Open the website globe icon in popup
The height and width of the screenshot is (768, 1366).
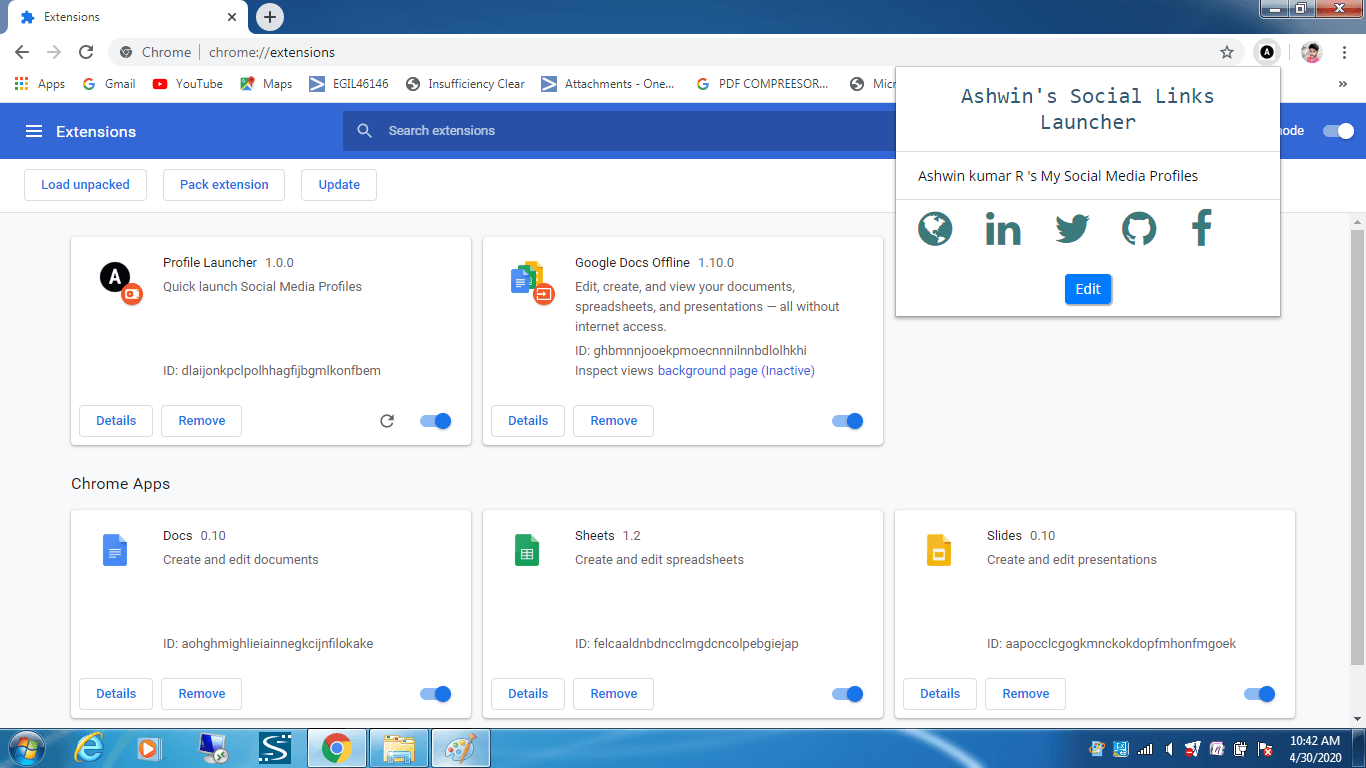pyautogui.click(x=935, y=229)
